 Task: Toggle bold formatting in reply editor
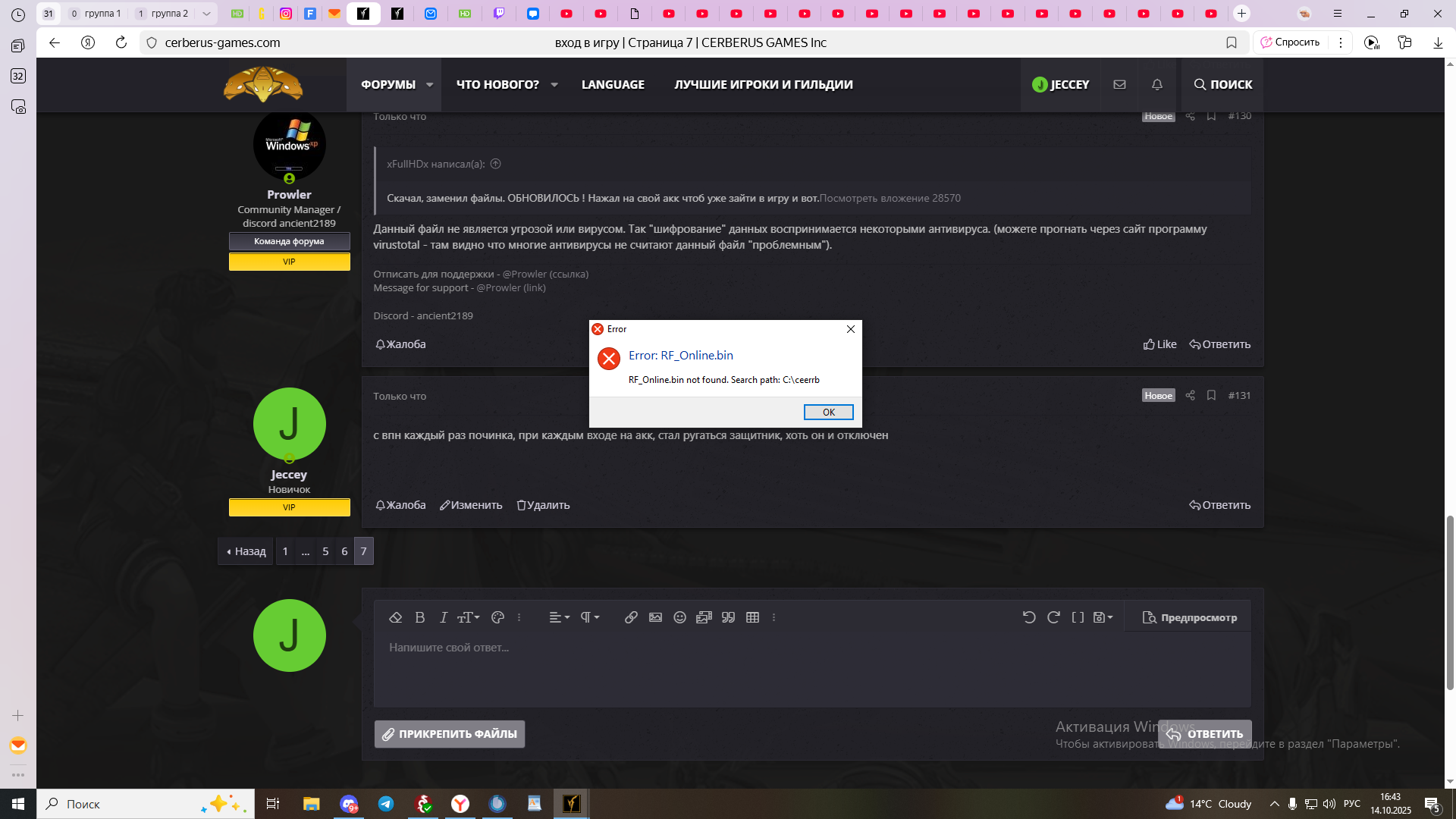point(419,617)
